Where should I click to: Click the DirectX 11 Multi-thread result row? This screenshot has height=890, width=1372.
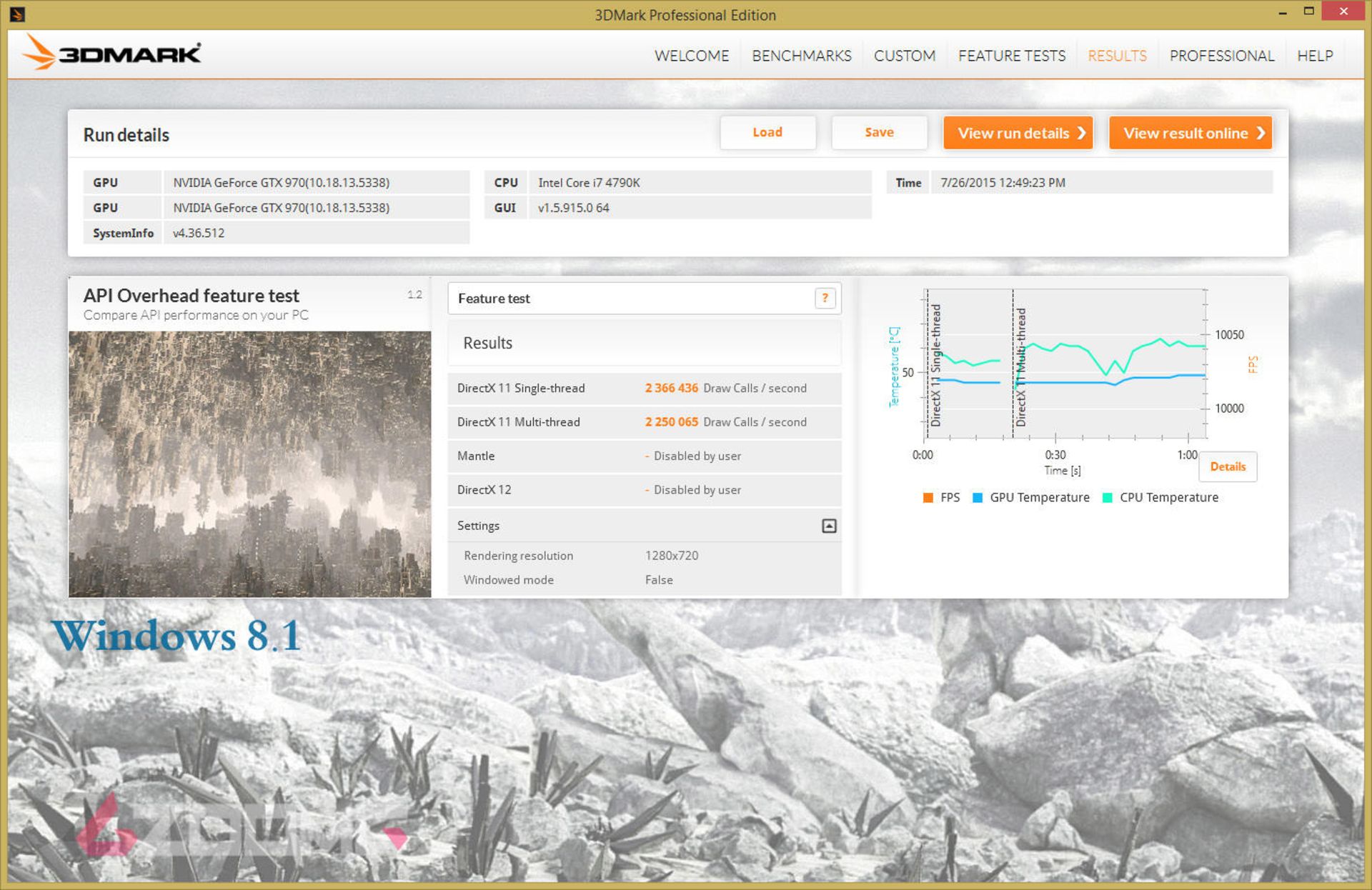coord(644,422)
